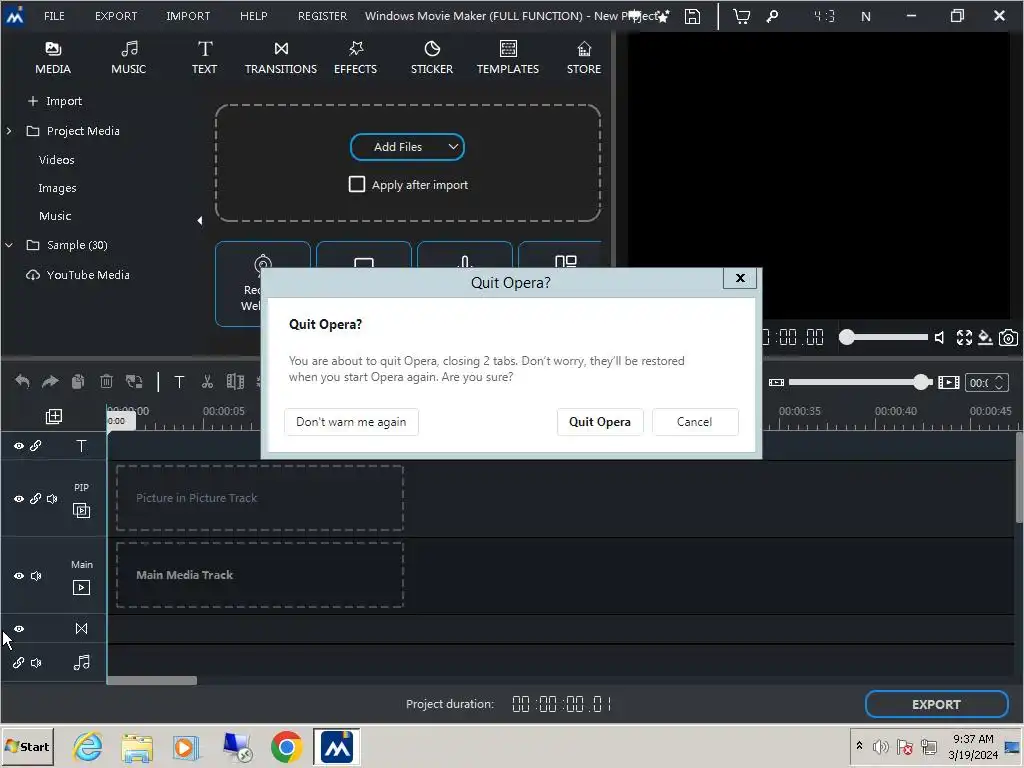Open the 4:3 aspect ratio selector
This screenshot has width=1024, height=768.
click(825, 16)
